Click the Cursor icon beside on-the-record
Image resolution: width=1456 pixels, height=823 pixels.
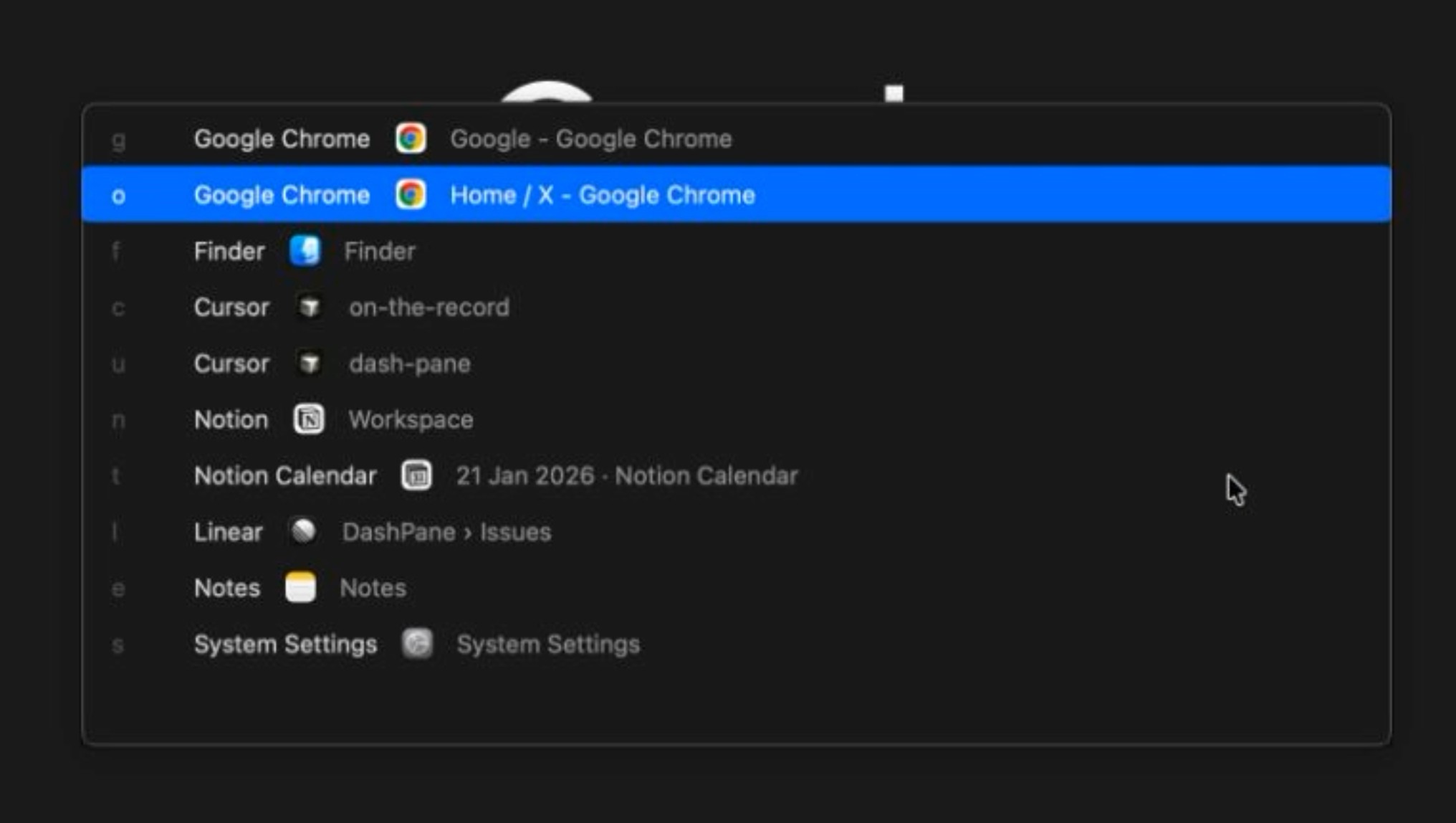point(310,308)
